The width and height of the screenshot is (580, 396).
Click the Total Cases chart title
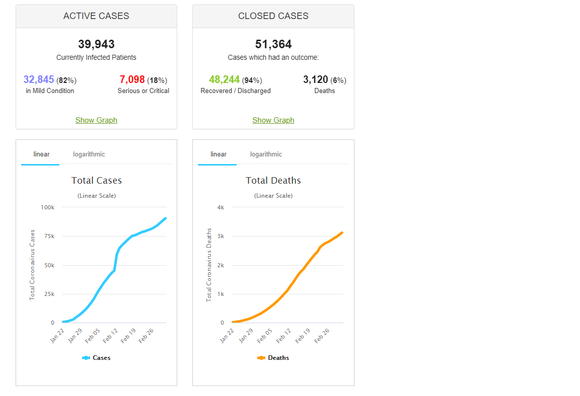97,180
